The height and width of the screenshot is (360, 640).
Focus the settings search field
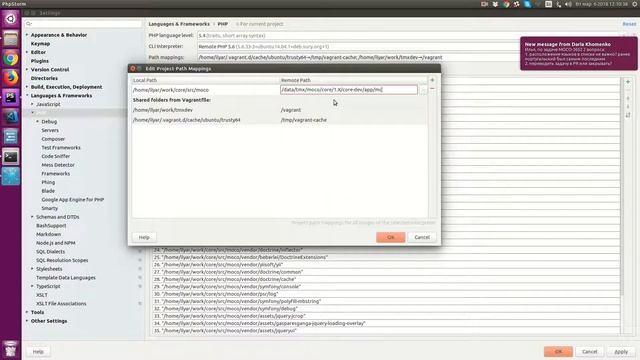(83, 24)
